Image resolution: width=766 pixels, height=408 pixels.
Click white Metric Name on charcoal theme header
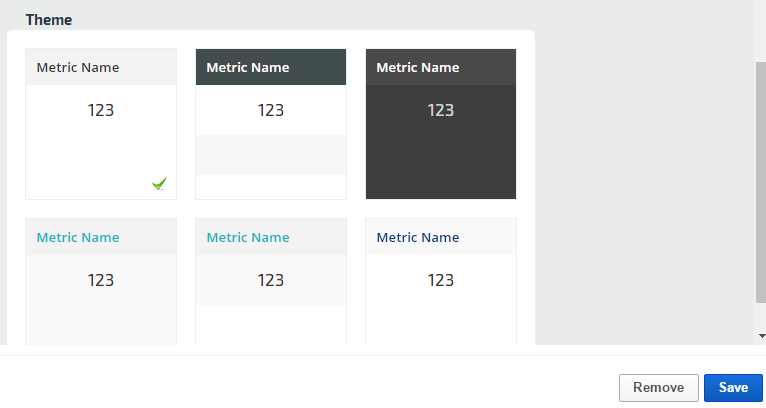click(x=418, y=68)
